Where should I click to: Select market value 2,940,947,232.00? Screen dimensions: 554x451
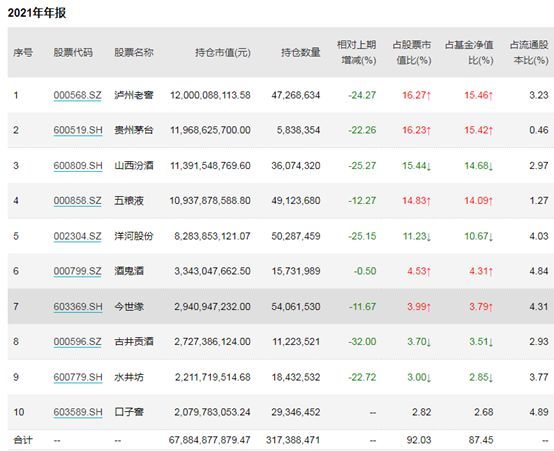212,306
